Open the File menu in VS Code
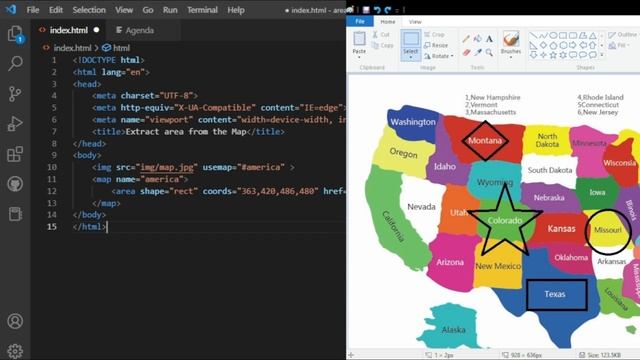Screen dimensions: 640x360 [33, 10]
